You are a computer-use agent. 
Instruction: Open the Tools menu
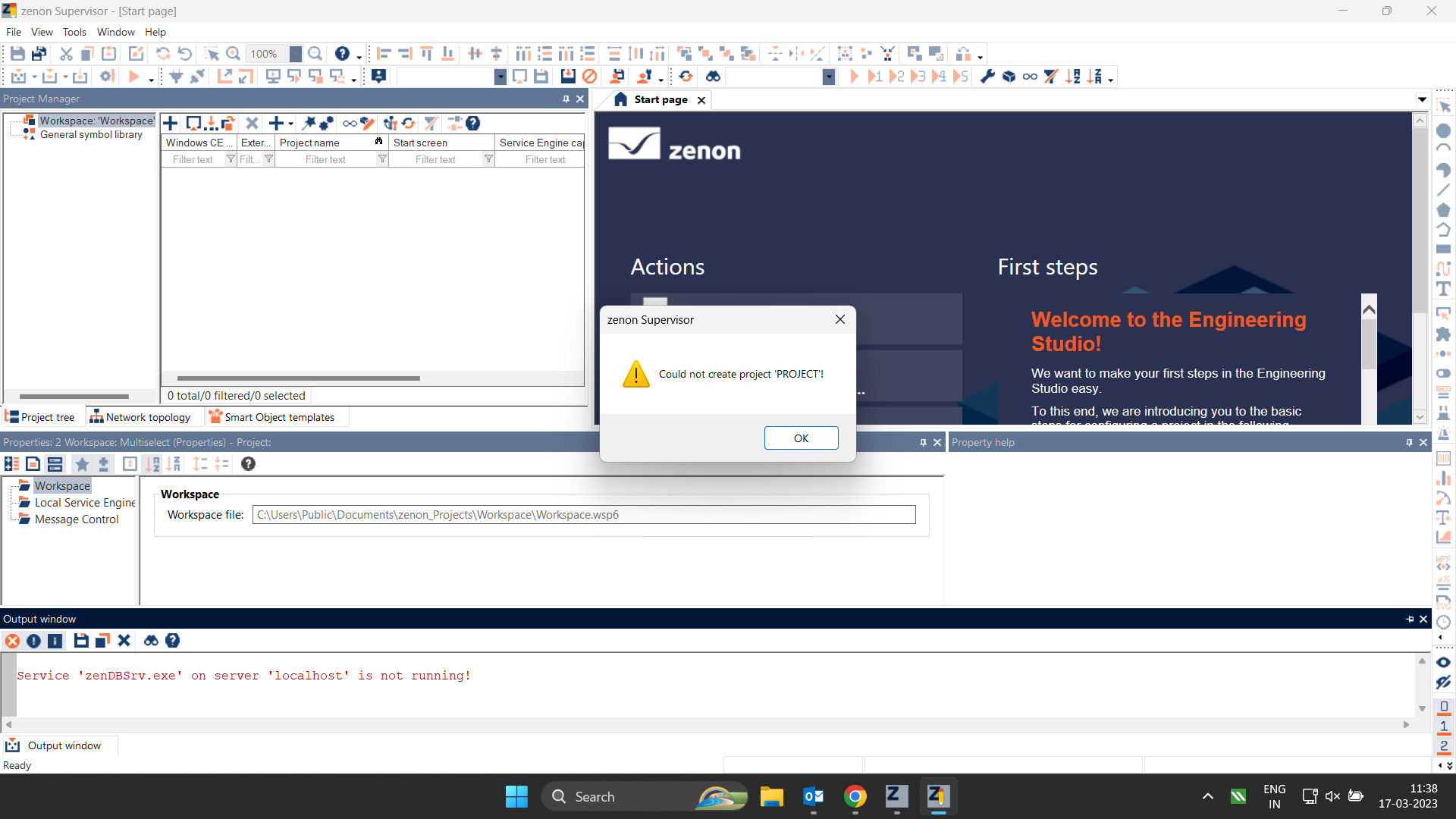pyautogui.click(x=74, y=32)
